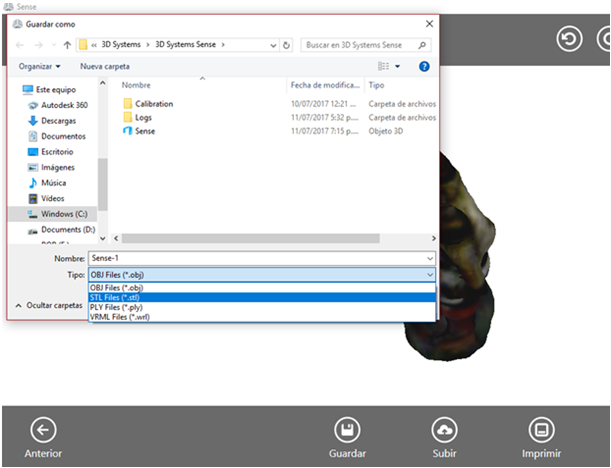The image size is (611, 468).
Task: Select the Sense 3D object file
Action: coord(139,131)
